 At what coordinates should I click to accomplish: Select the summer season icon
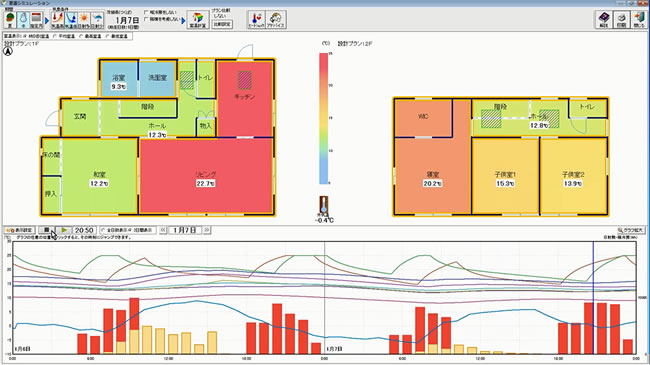pyautogui.click(x=10, y=19)
